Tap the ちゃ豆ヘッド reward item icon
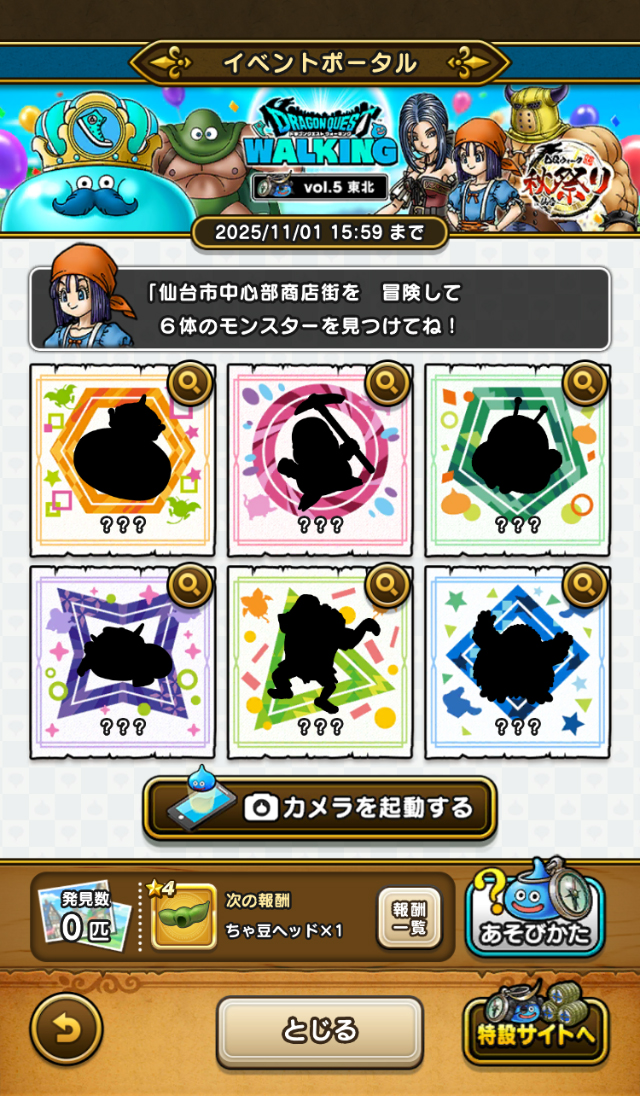Image resolution: width=640 pixels, height=1096 pixels. tap(183, 917)
